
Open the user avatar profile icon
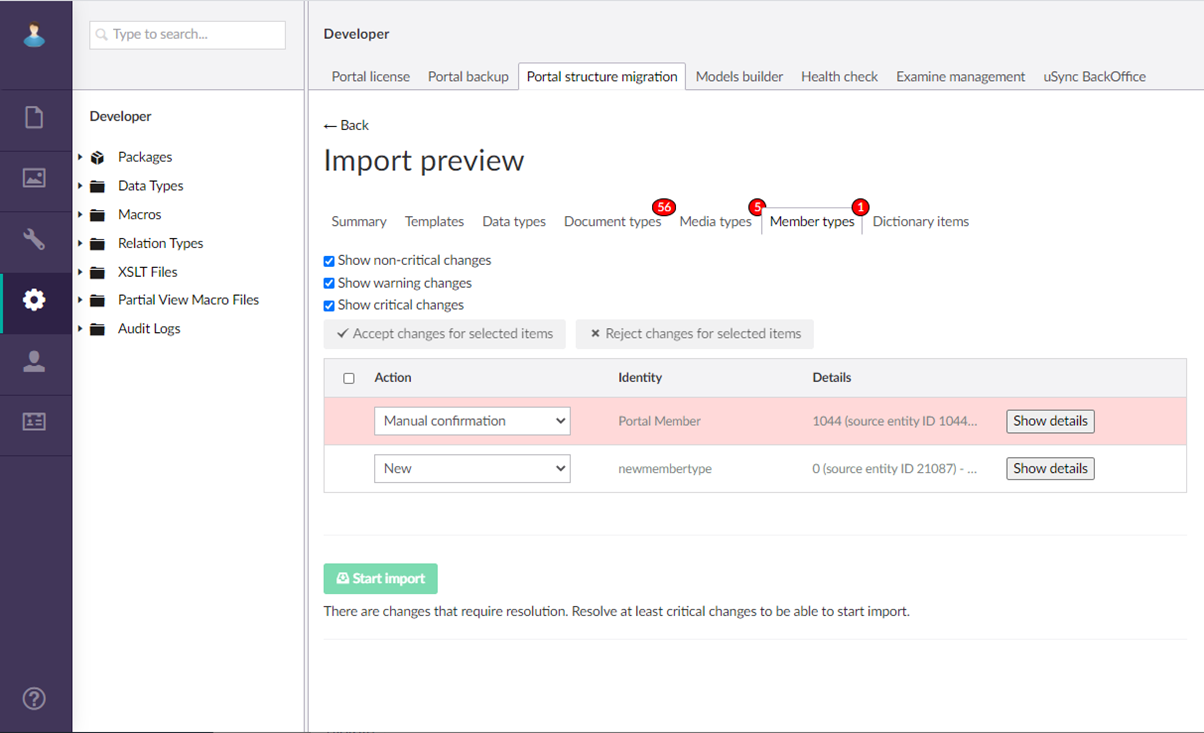(35, 35)
